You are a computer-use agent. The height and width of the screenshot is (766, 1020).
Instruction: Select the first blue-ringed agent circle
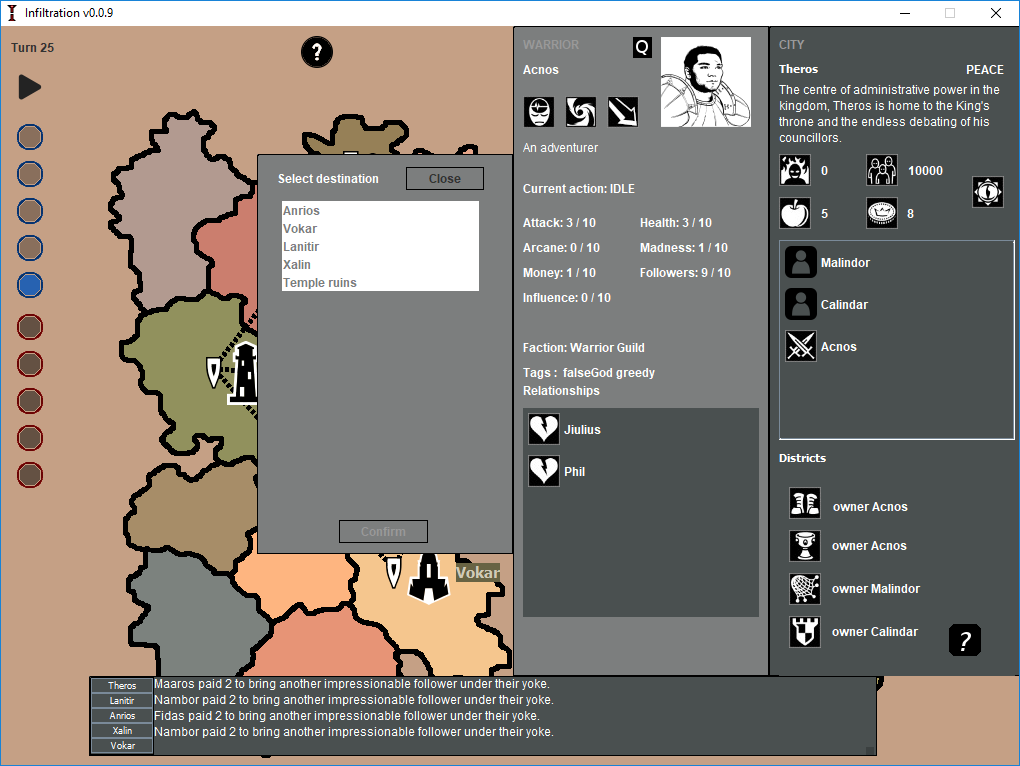click(30, 137)
